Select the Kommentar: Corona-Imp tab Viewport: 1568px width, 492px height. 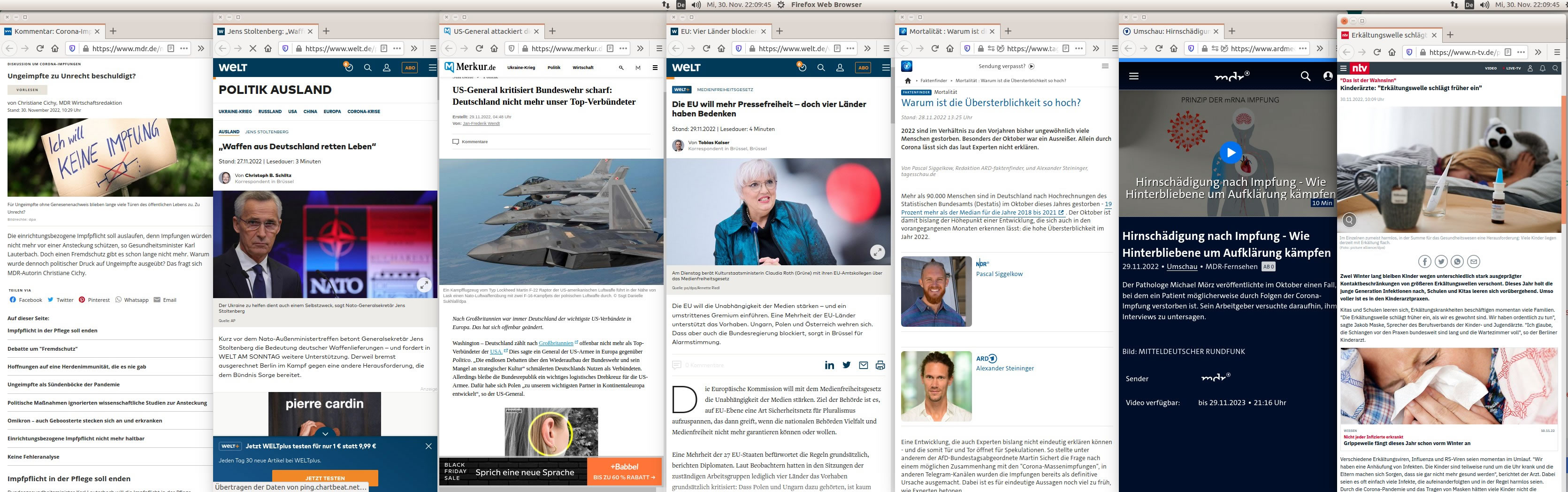[x=52, y=31]
